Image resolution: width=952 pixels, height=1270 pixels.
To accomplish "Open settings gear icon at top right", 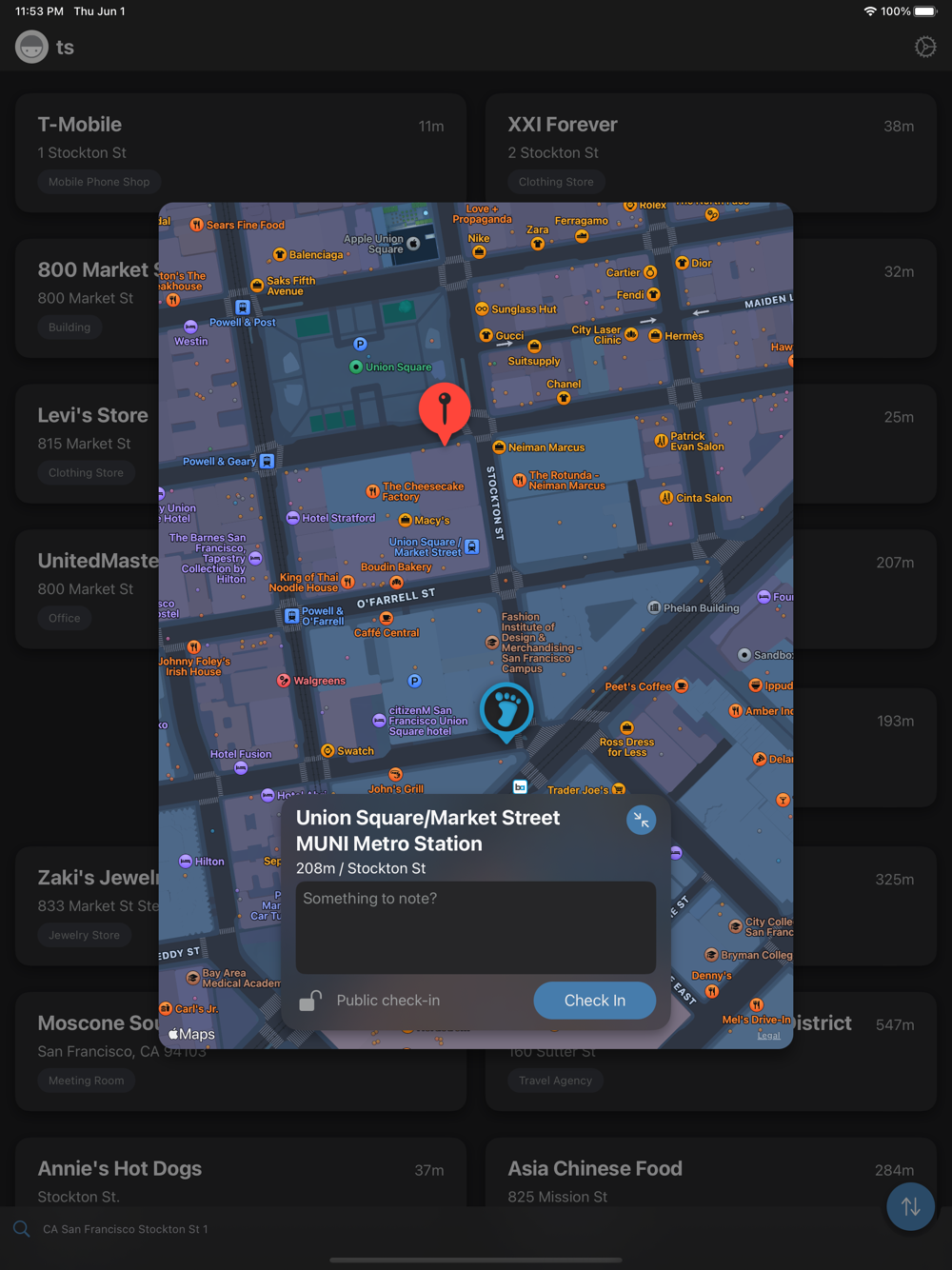I will click(925, 47).
